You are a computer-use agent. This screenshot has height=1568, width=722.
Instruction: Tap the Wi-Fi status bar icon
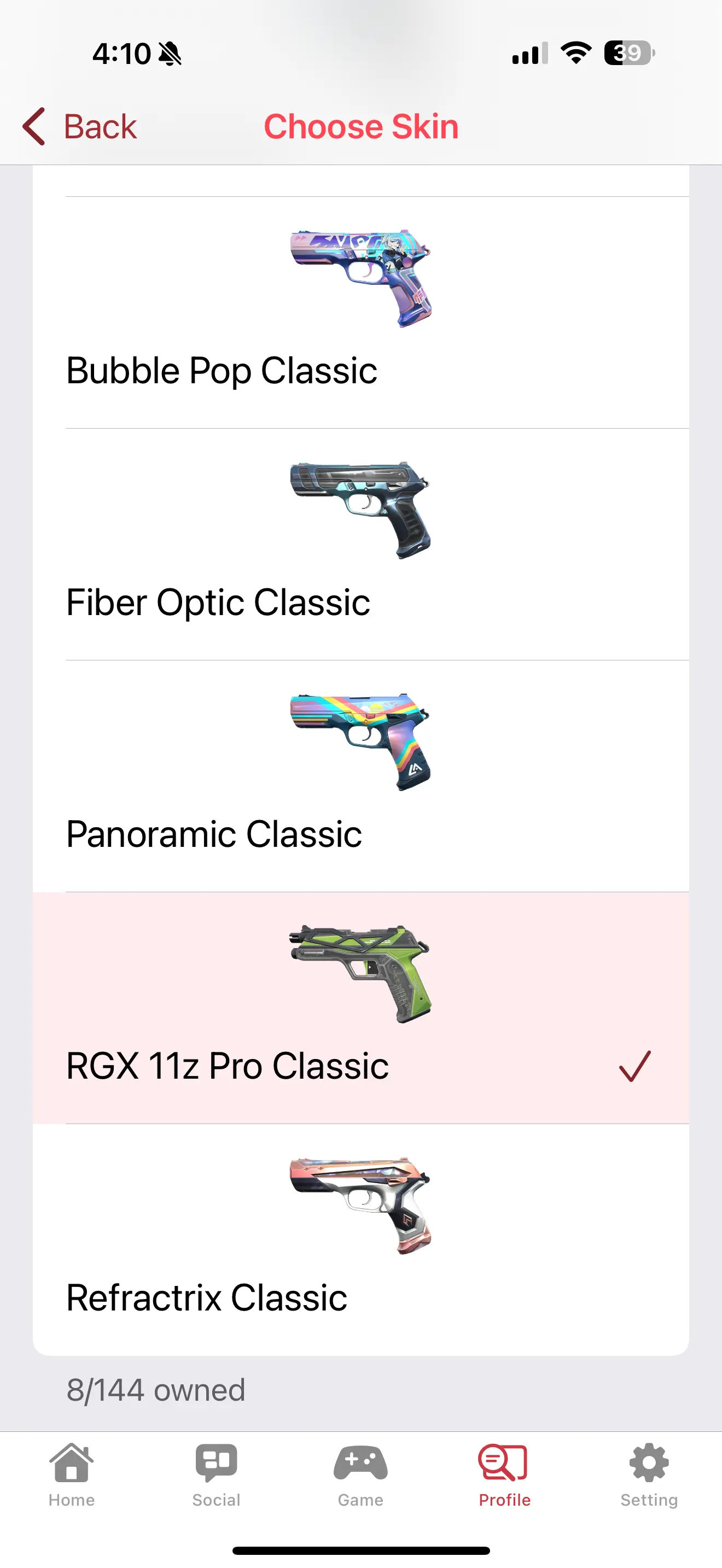click(x=576, y=53)
